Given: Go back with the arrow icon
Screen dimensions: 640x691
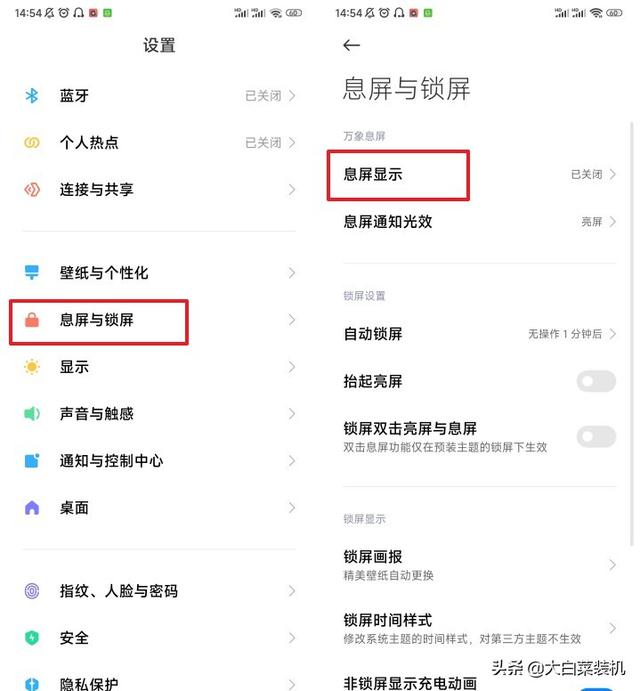Looking at the screenshot, I should click(x=351, y=46).
